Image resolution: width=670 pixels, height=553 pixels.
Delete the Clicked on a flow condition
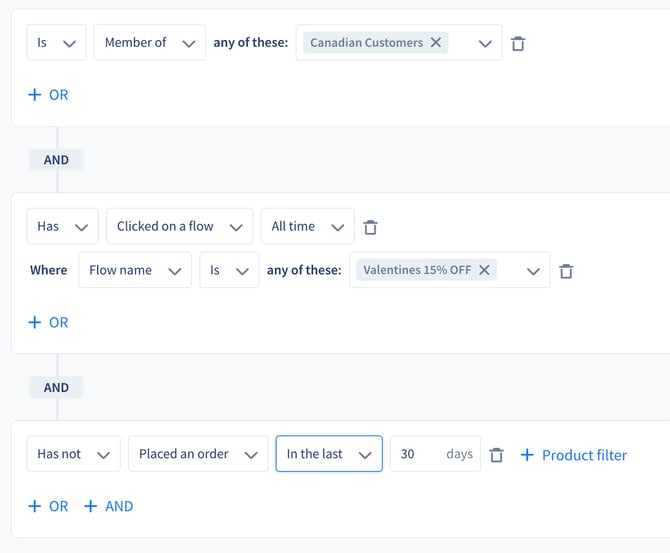370,227
